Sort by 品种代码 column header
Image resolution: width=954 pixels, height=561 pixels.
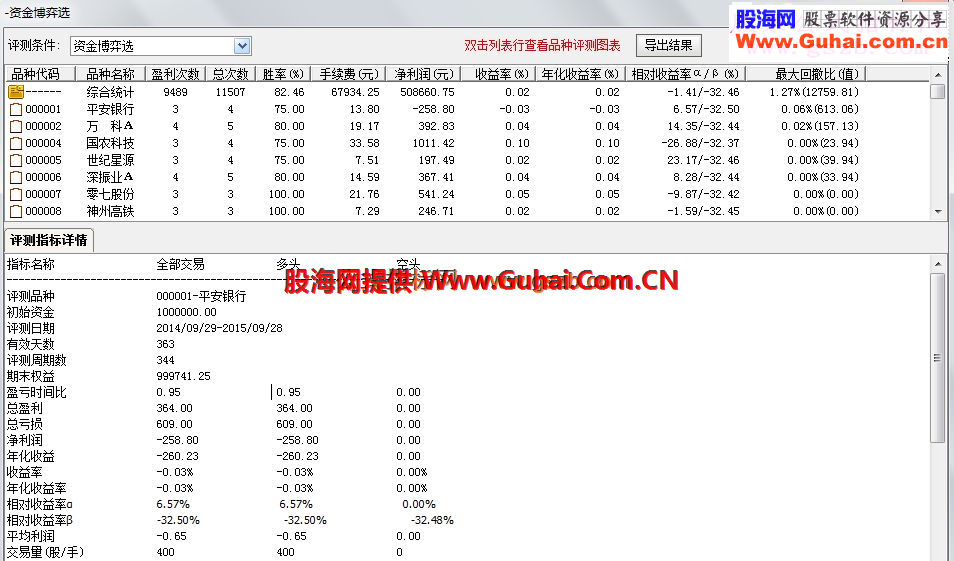tap(40, 74)
